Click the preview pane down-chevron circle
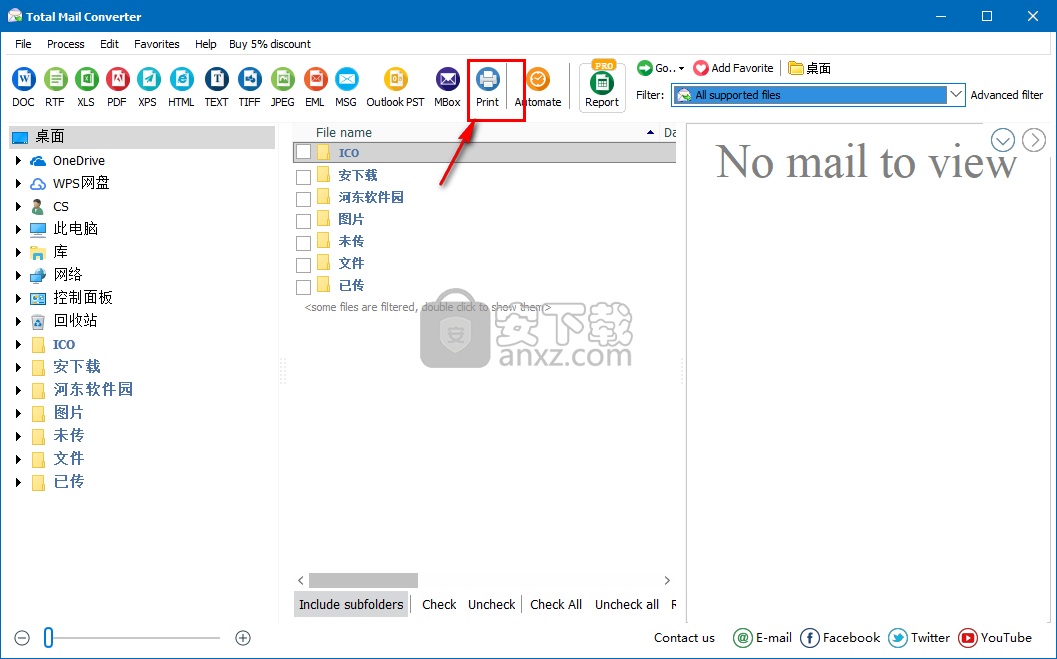Image resolution: width=1057 pixels, height=659 pixels. [x=1003, y=140]
